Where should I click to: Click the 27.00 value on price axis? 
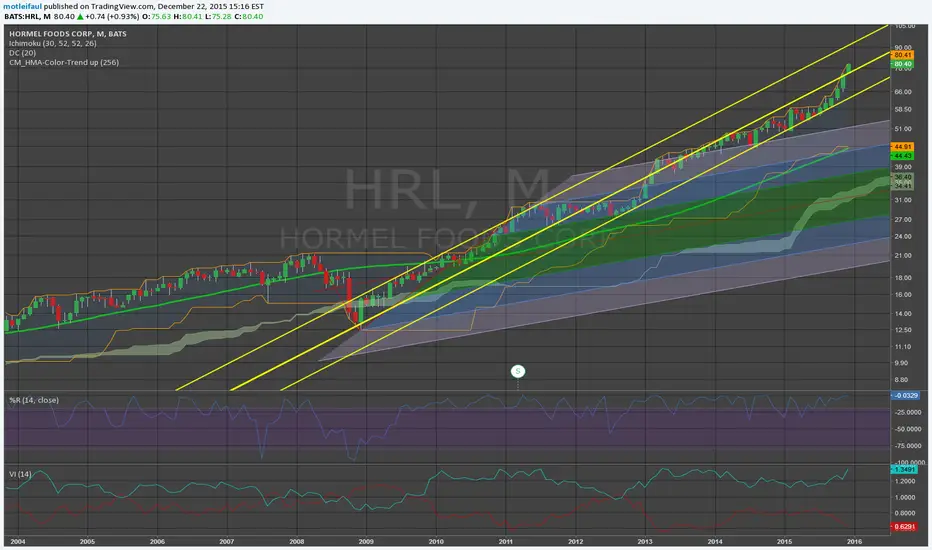tap(903, 219)
